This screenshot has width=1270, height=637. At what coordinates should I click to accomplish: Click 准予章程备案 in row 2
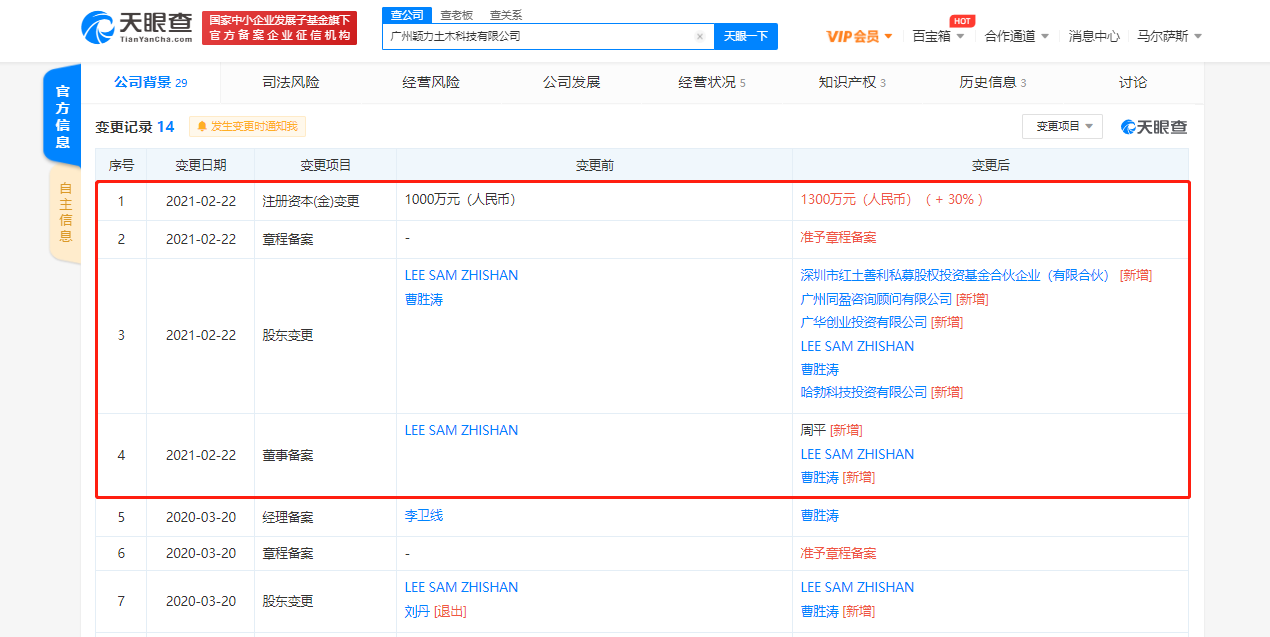[x=838, y=238]
